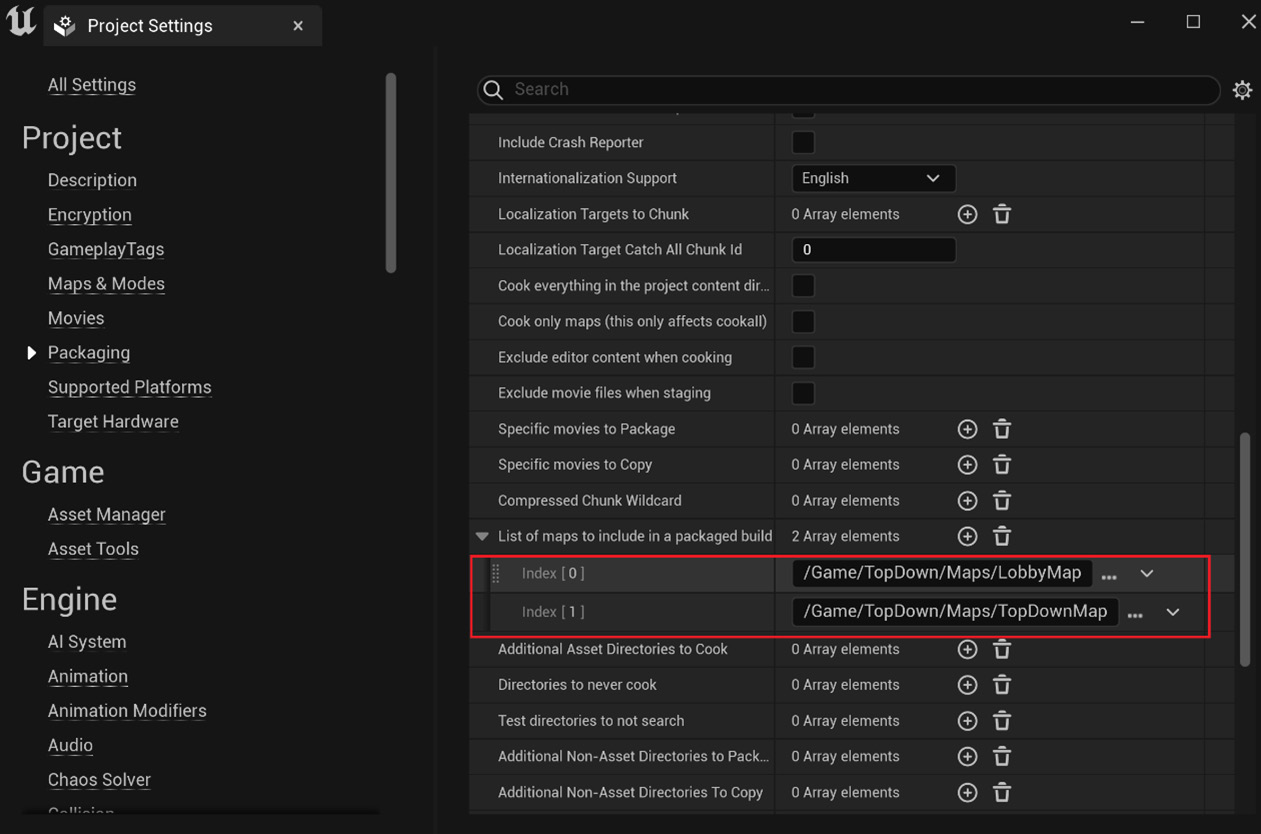Open the All Settings view
The height and width of the screenshot is (834, 1261).
pyautogui.click(x=92, y=85)
